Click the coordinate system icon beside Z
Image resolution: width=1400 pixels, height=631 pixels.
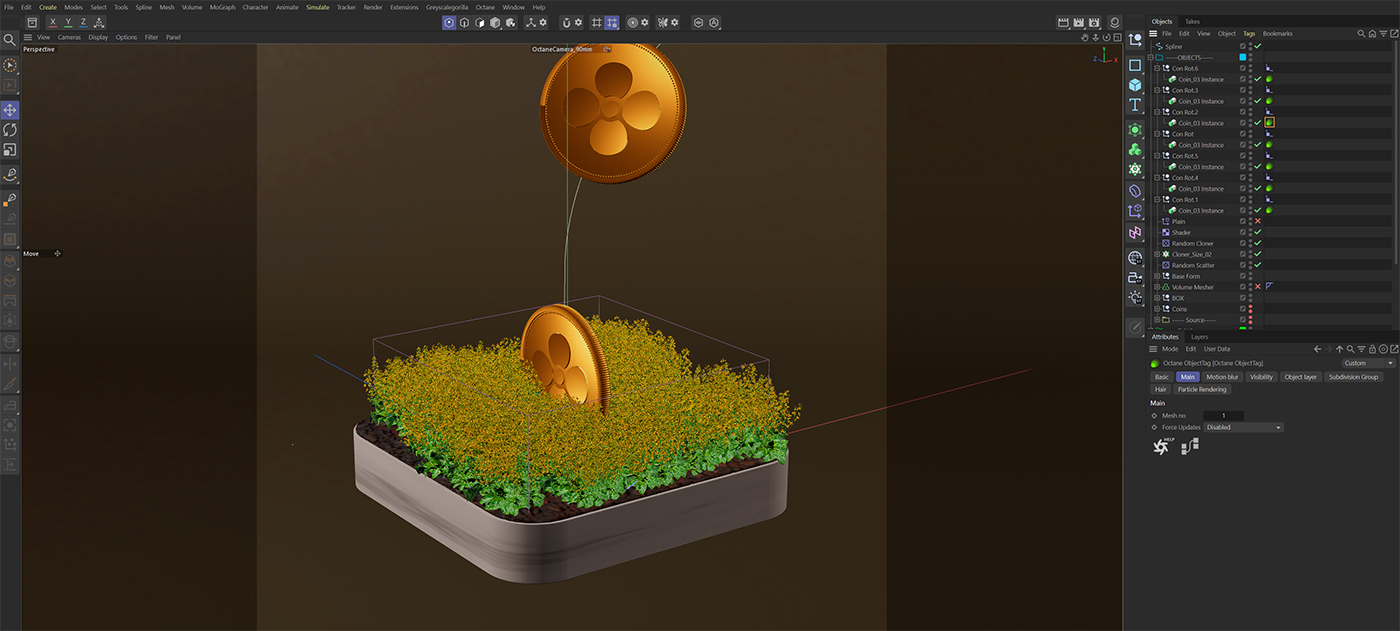pyautogui.click(x=100, y=22)
